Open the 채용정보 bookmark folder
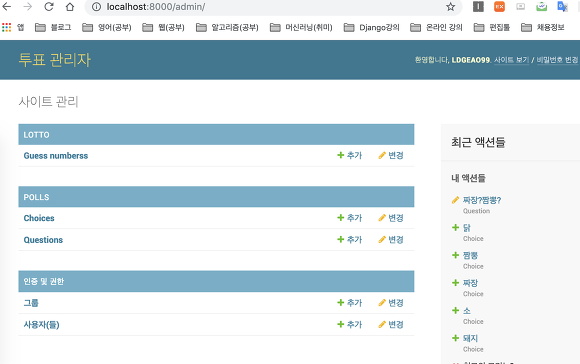 pos(543,27)
